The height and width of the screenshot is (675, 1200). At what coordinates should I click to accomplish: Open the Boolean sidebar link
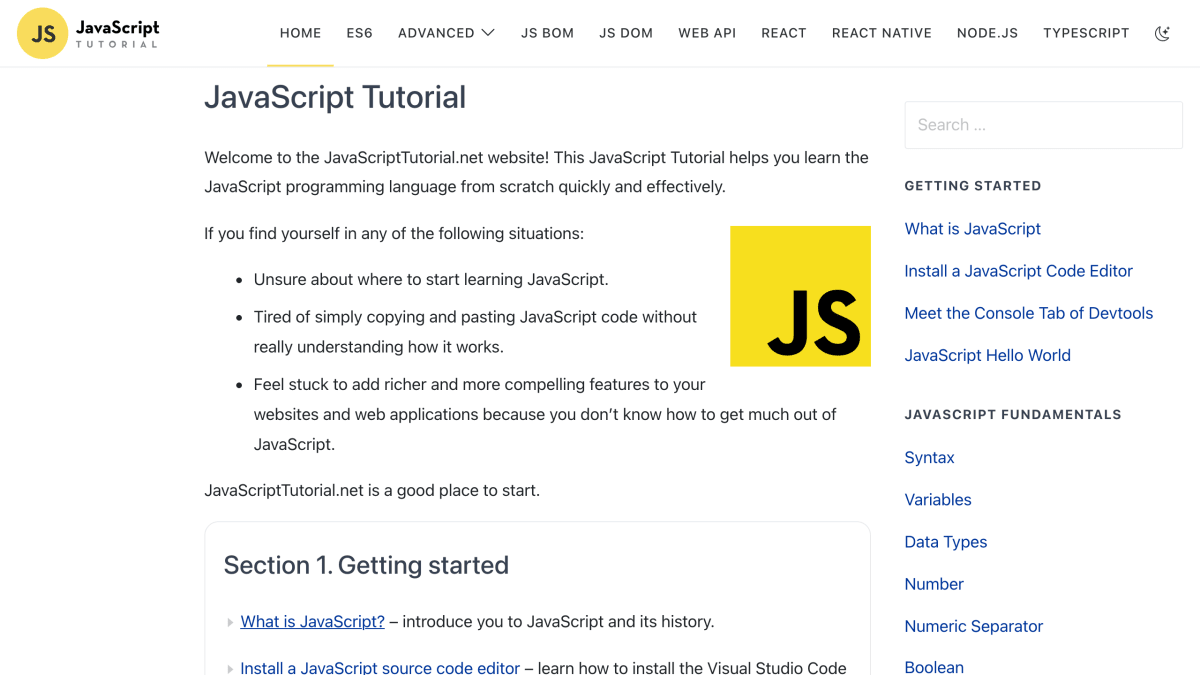[935, 667]
